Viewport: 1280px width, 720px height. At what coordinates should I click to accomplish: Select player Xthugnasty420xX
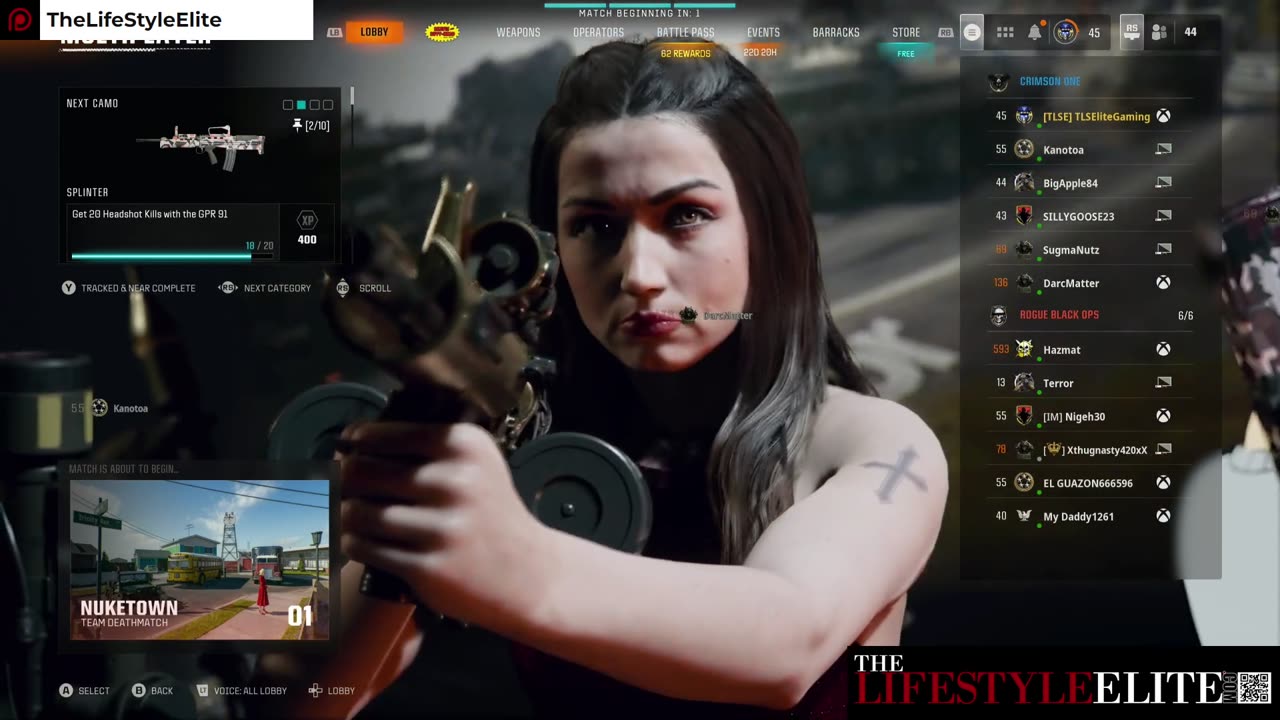pyautogui.click(x=1090, y=450)
